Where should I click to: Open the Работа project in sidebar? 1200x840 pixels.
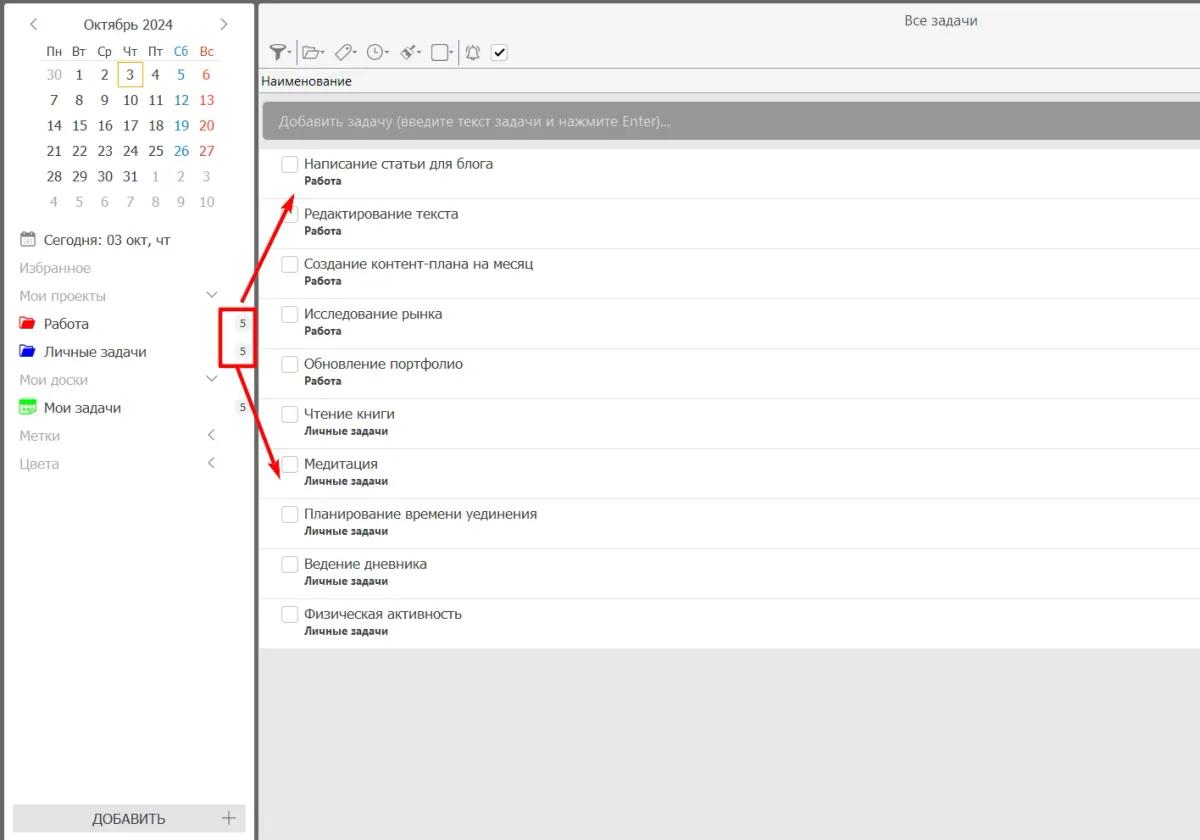[x=66, y=324]
